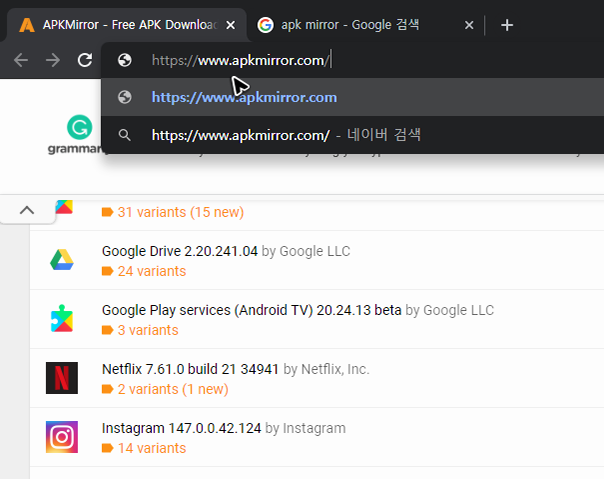Click the APKMirror favicon on the first tab
The width and height of the screenshot is (604, 479).
(x=27, y=25)
